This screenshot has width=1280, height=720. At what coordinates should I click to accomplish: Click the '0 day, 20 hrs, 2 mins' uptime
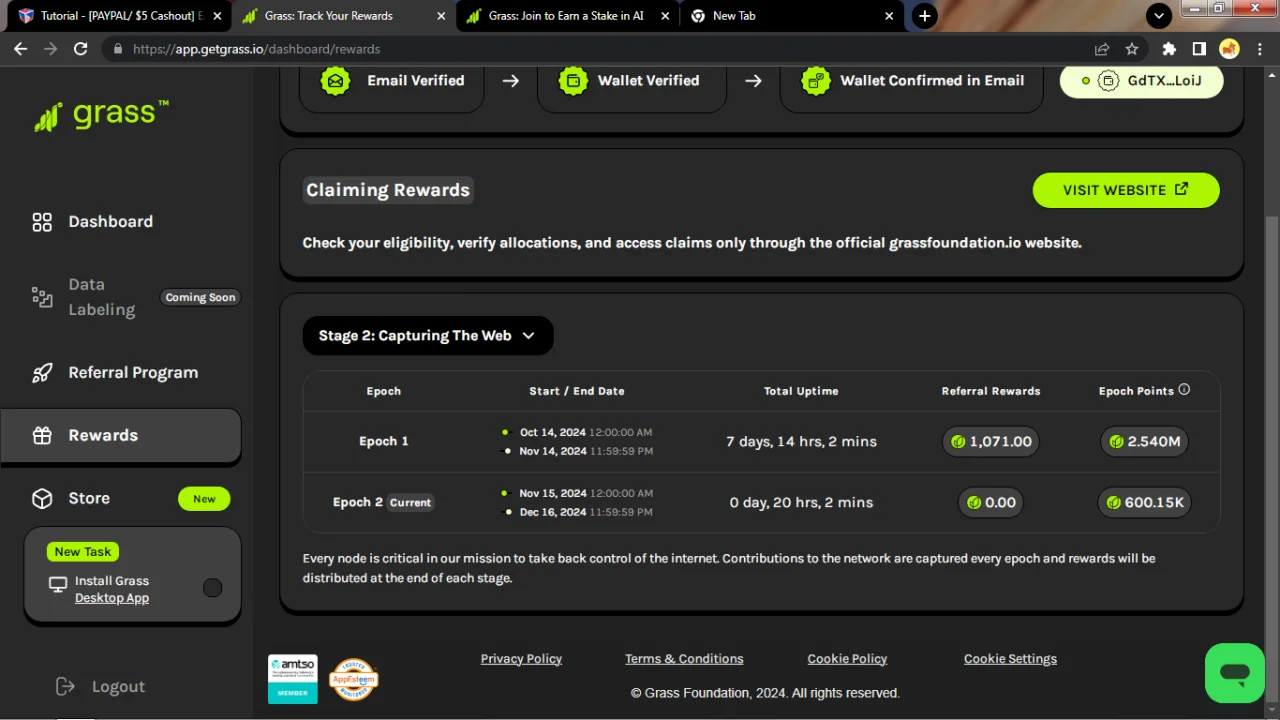click(x=801, y=502)
